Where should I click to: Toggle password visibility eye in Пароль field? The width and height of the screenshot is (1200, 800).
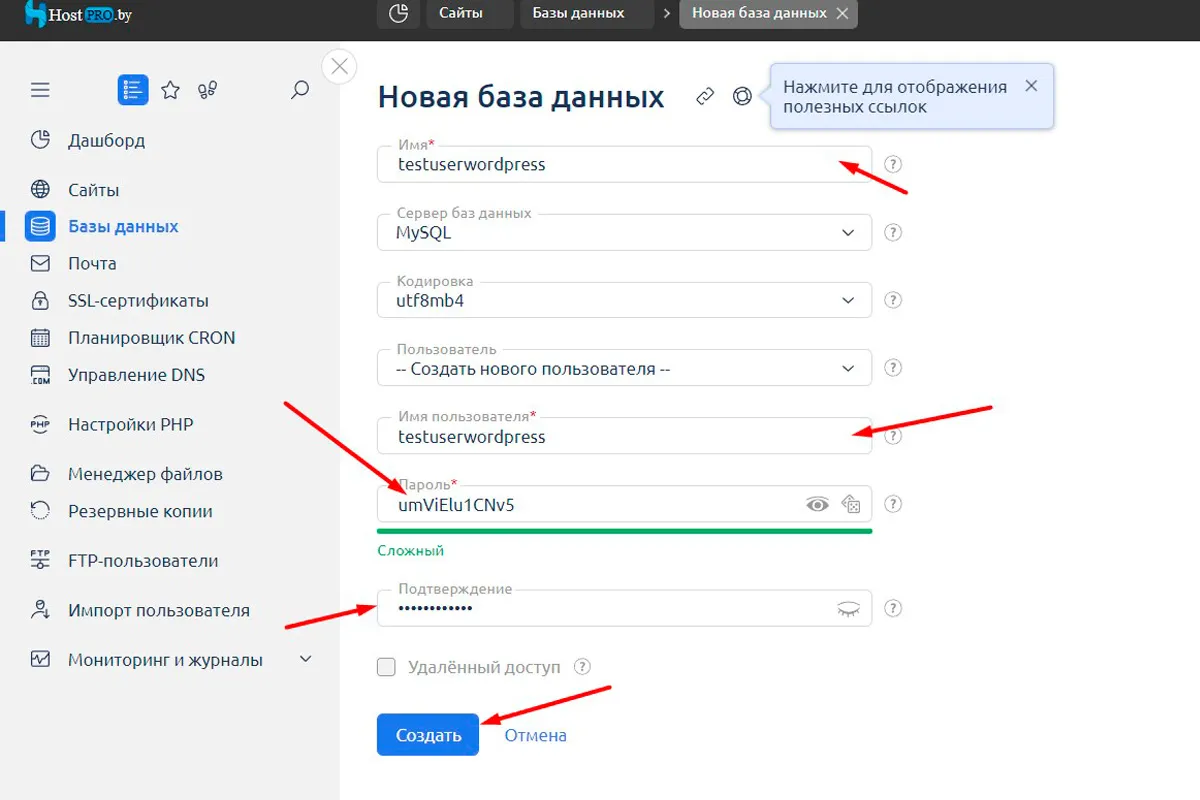tap(818, 504)
